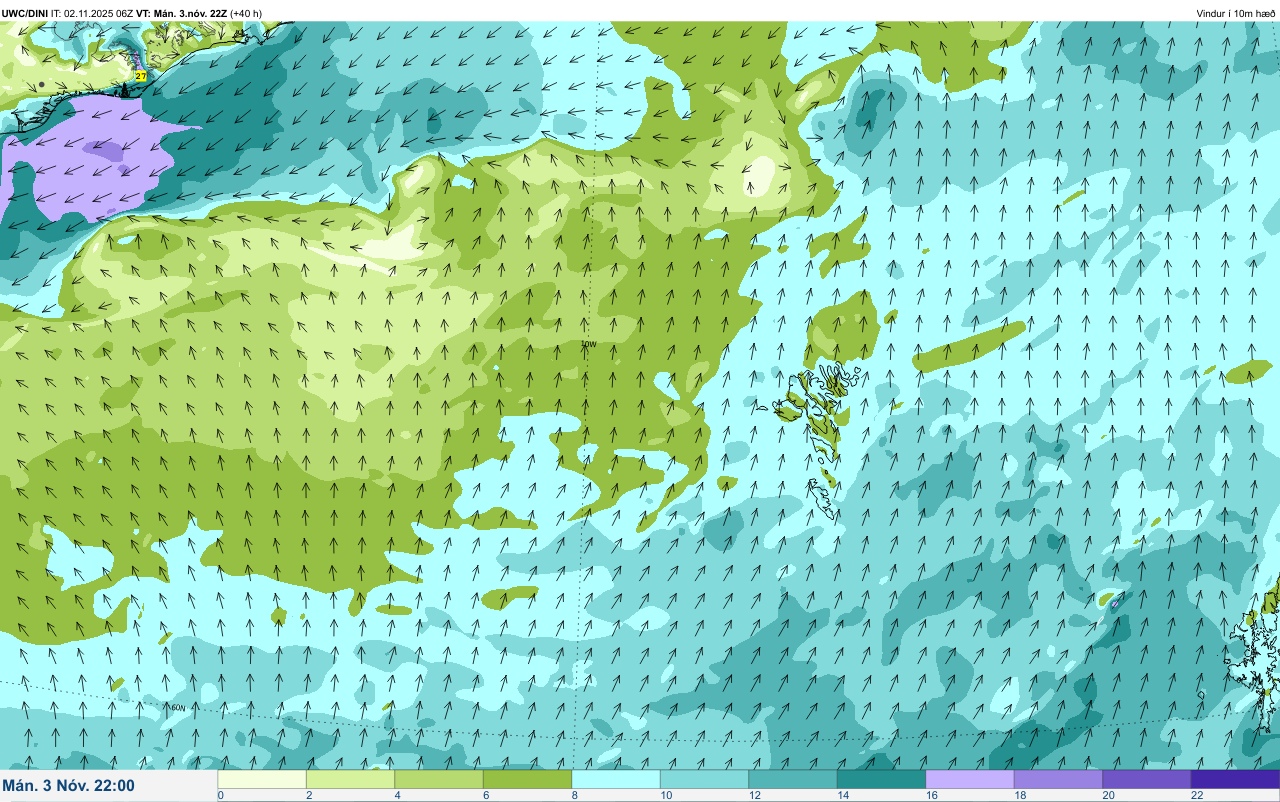1280x802 pixels.
Task: Click the 2–4 light green legend swatch
Action: 350,779
